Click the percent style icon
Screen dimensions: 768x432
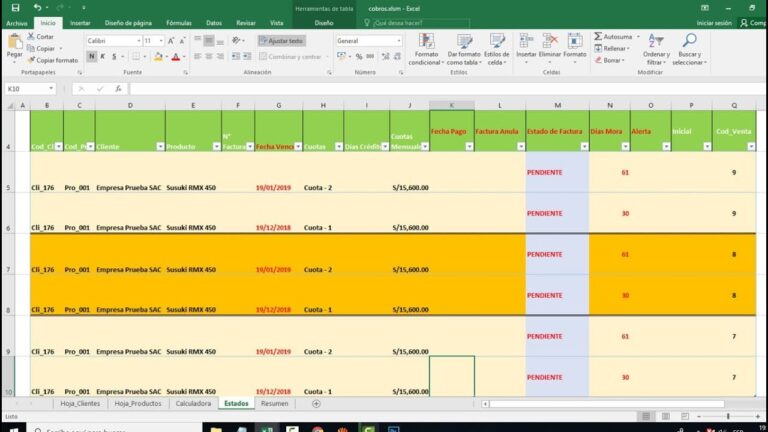point(359,57)
